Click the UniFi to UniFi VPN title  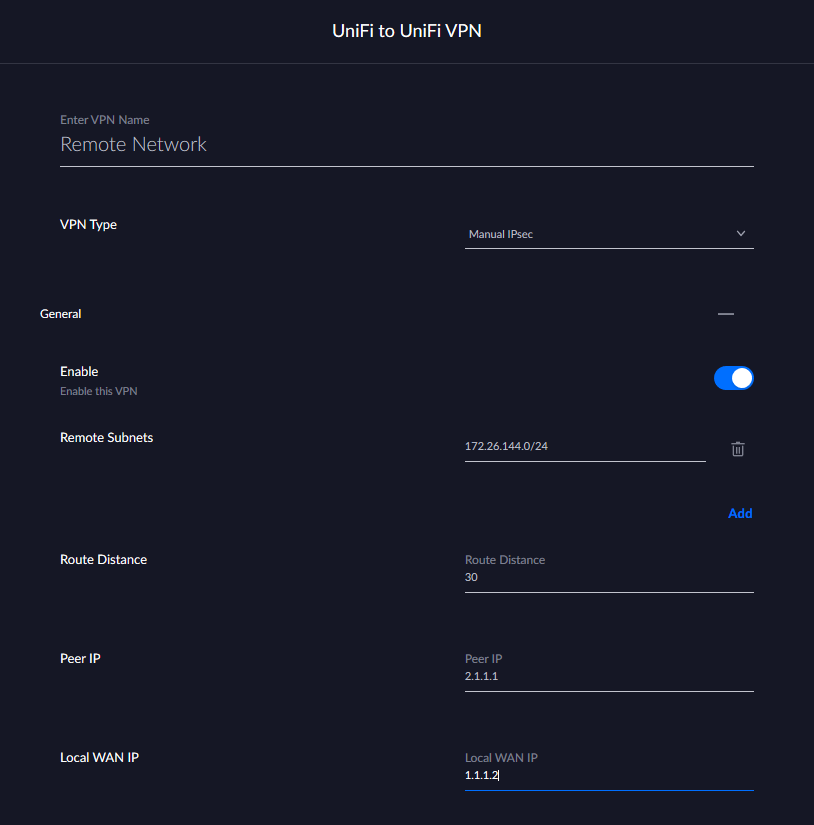[407, 31]
